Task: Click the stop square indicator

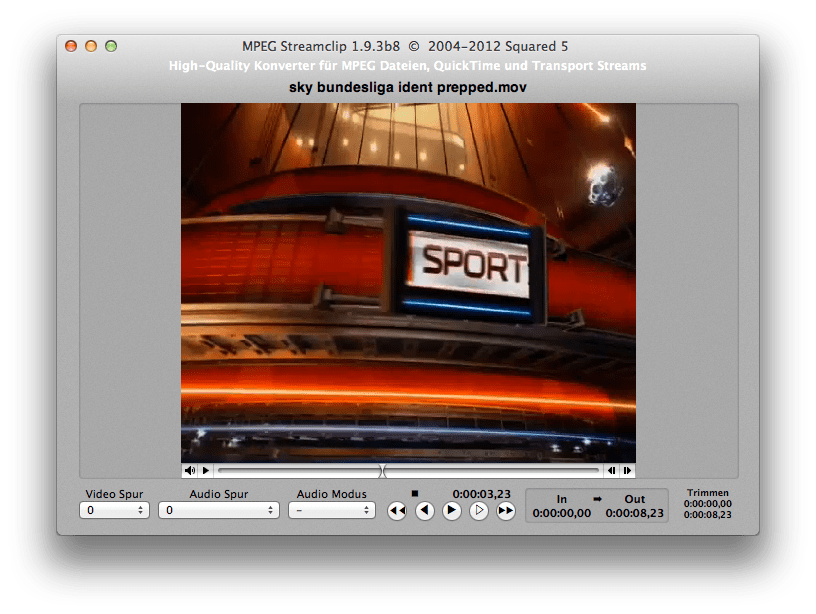Action: pyautogui.click(x=415, y=493)
